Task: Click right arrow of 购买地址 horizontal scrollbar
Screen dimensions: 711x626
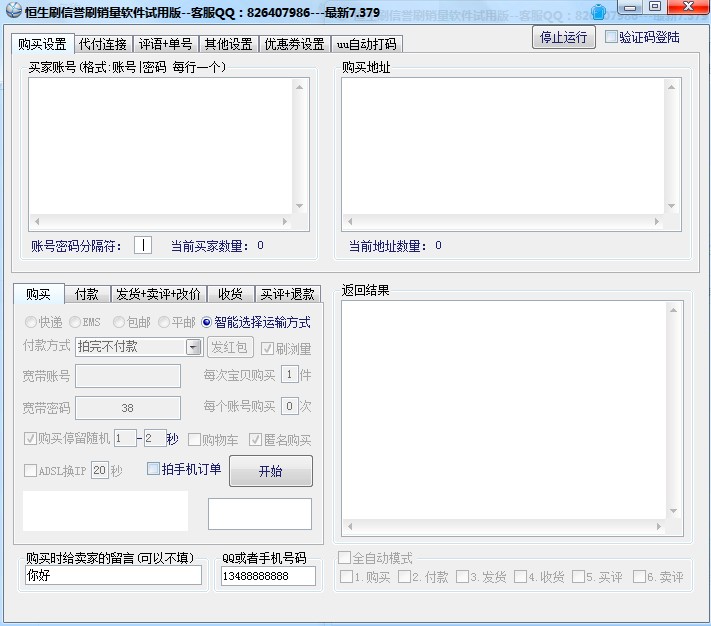Action: tap(657, 221)
